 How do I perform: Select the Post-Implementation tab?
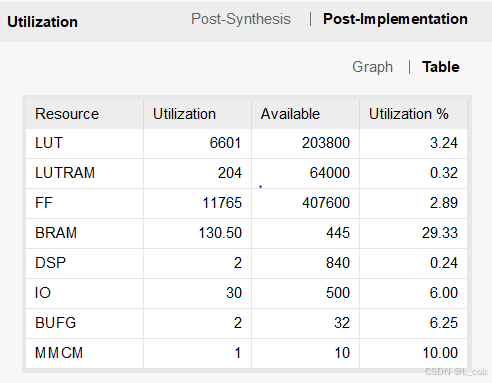pyautogui.click(x=395, y=19)
